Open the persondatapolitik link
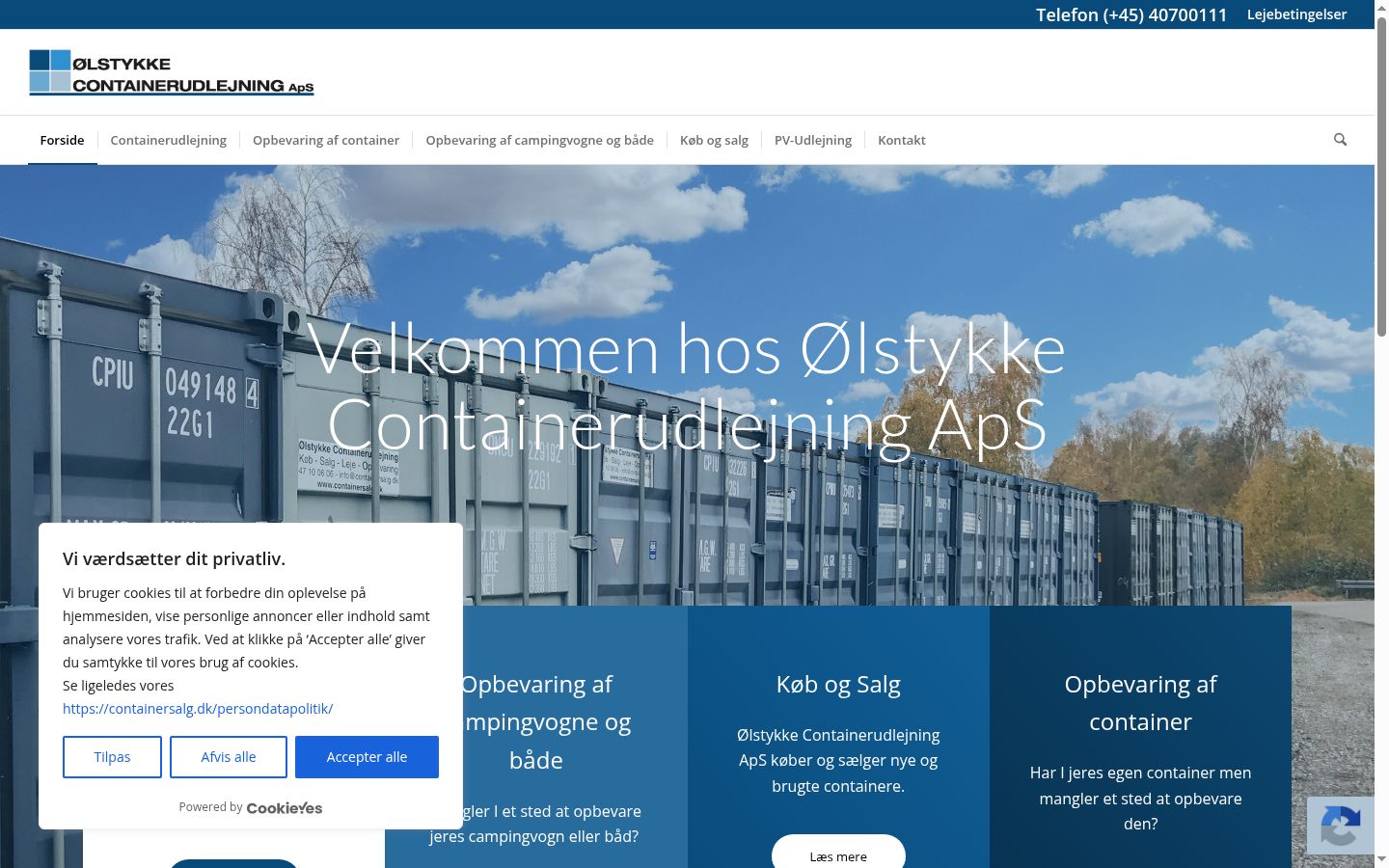This screenshot has width=1389, height=868. [198, 709]
